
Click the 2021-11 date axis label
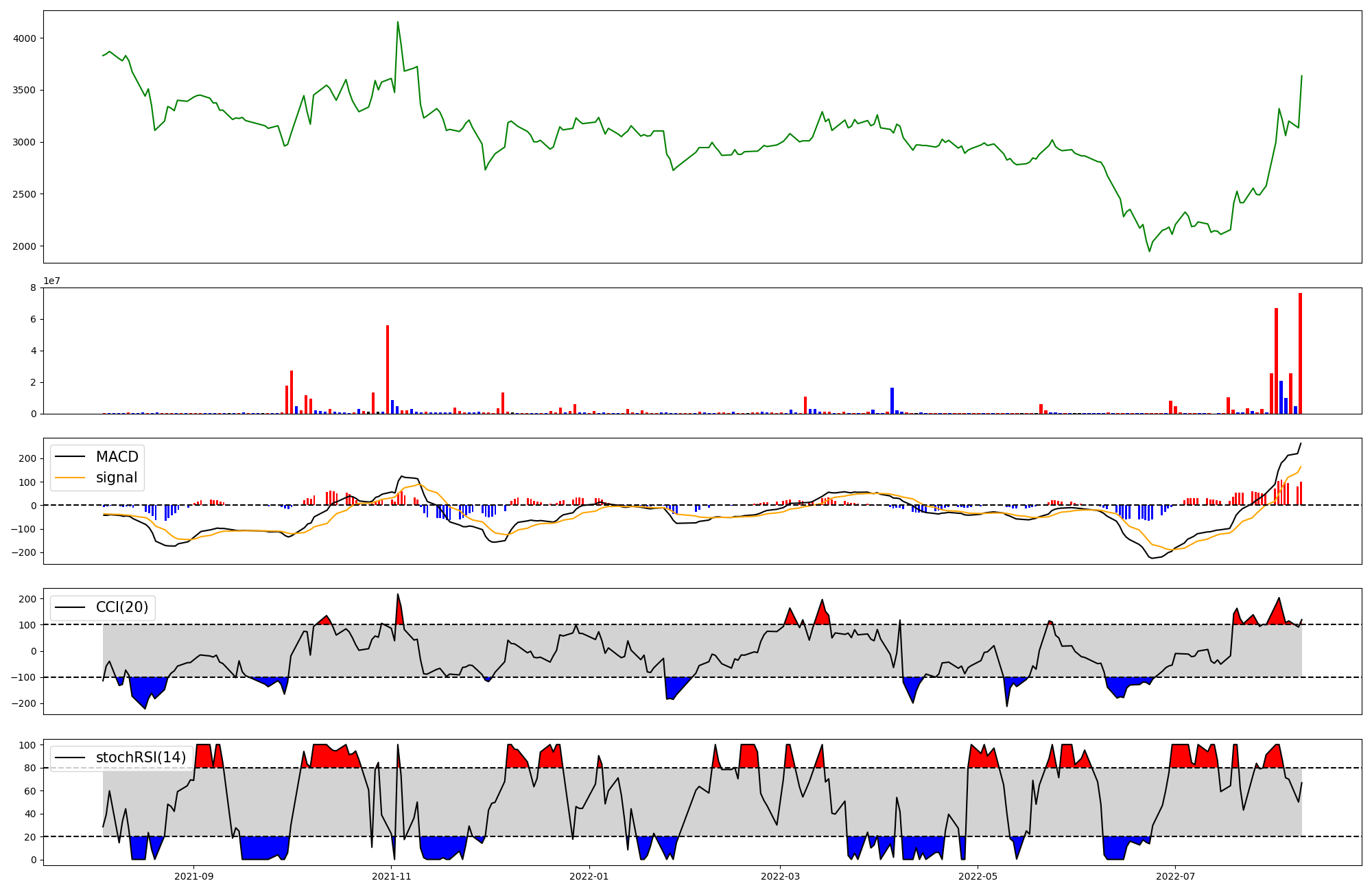click(392, 876)
